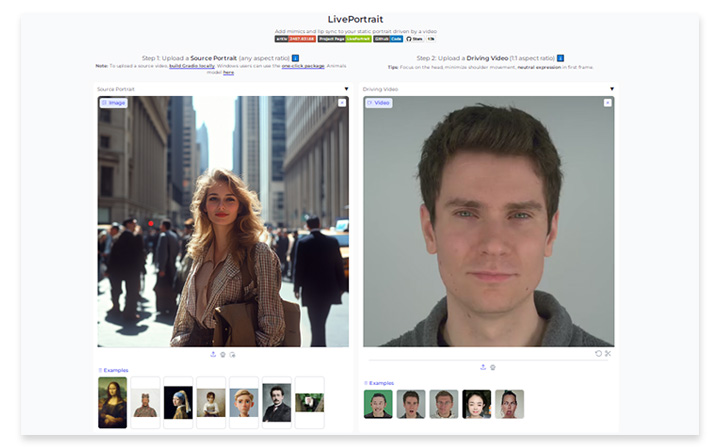Click the clipboard paste icon under Source Portrait
The width and height of the screenshot is (720, 448).
click(x=232, y=354)
